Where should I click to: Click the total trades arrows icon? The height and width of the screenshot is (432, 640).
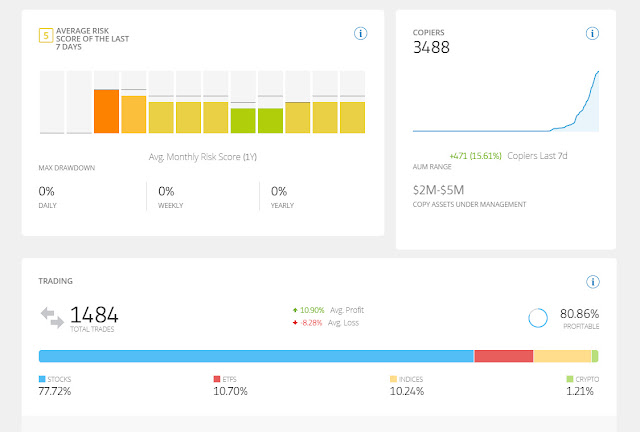tap(52, 318)
